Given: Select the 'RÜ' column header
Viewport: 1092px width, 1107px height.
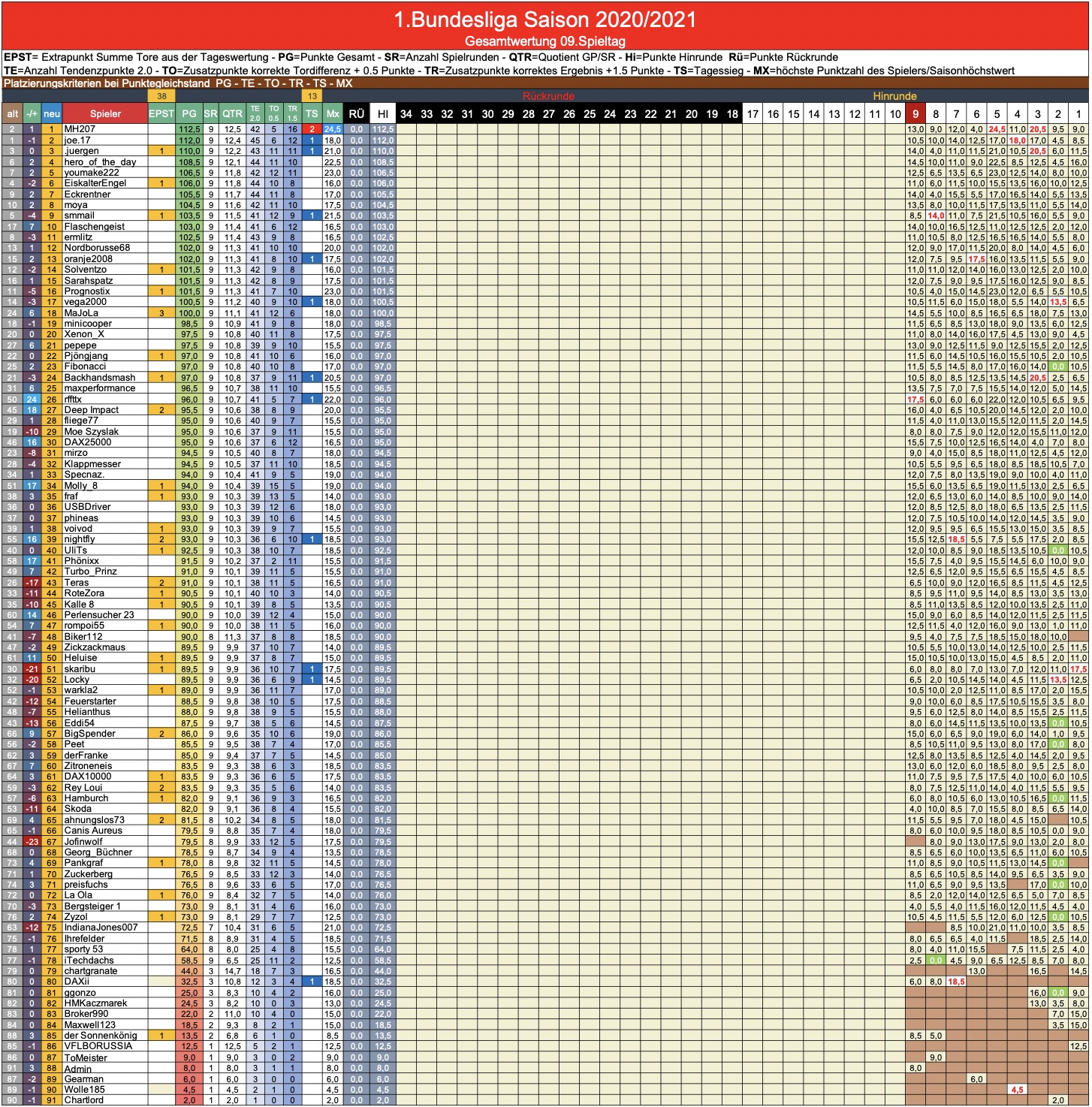Looking at the screenshot, I should (357, 113).
